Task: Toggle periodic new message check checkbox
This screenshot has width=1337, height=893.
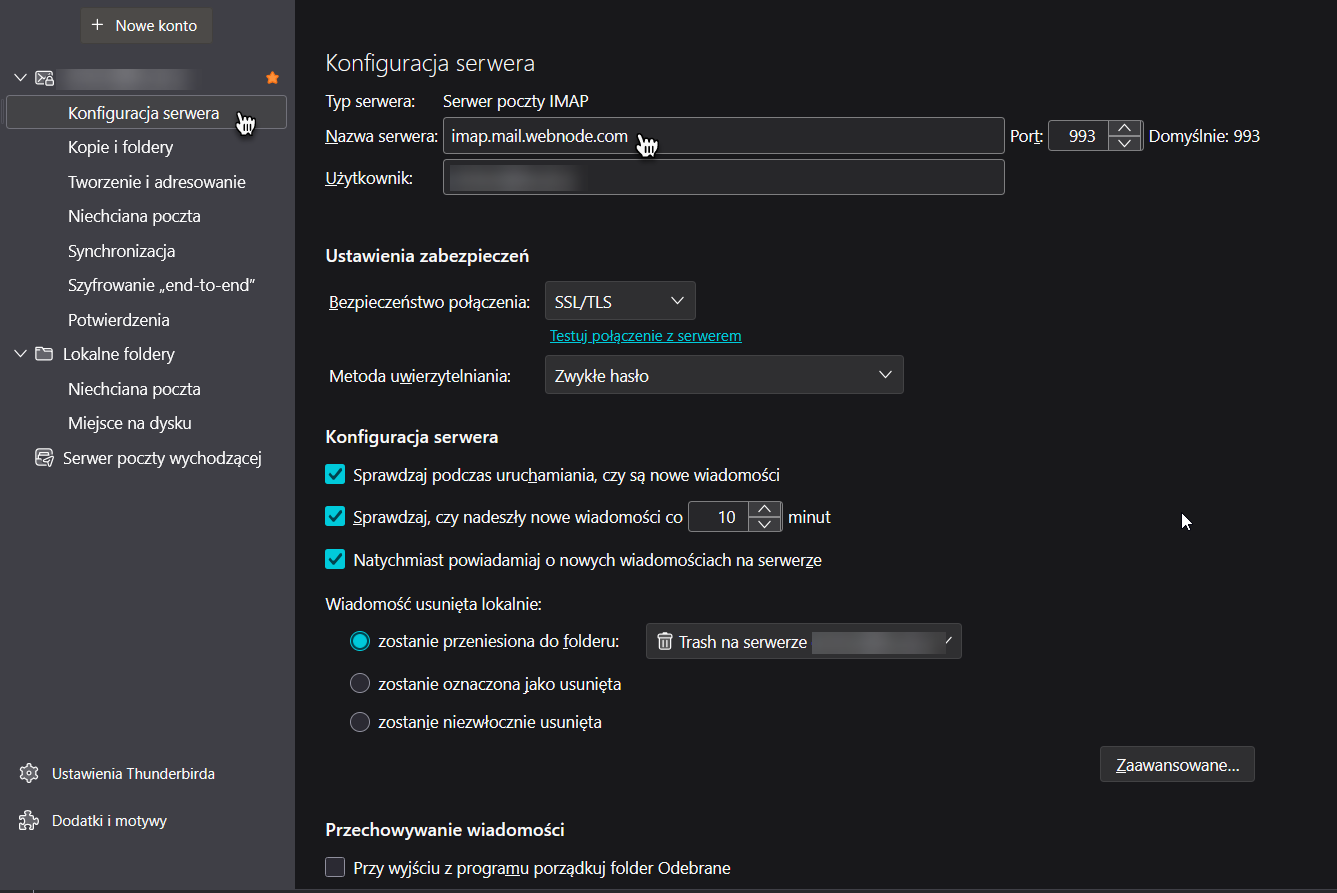Action: point(336,517)
